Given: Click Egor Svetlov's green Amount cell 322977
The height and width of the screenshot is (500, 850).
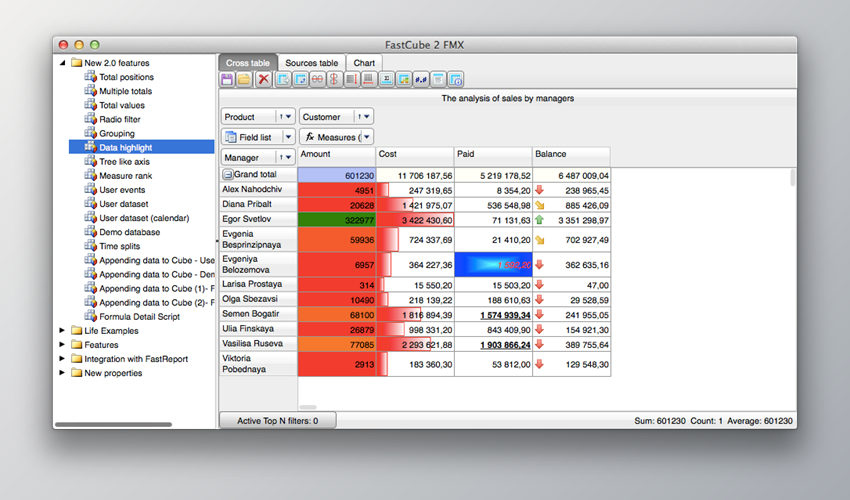Looking at the screenshot, I should click(x=337, y=220).
